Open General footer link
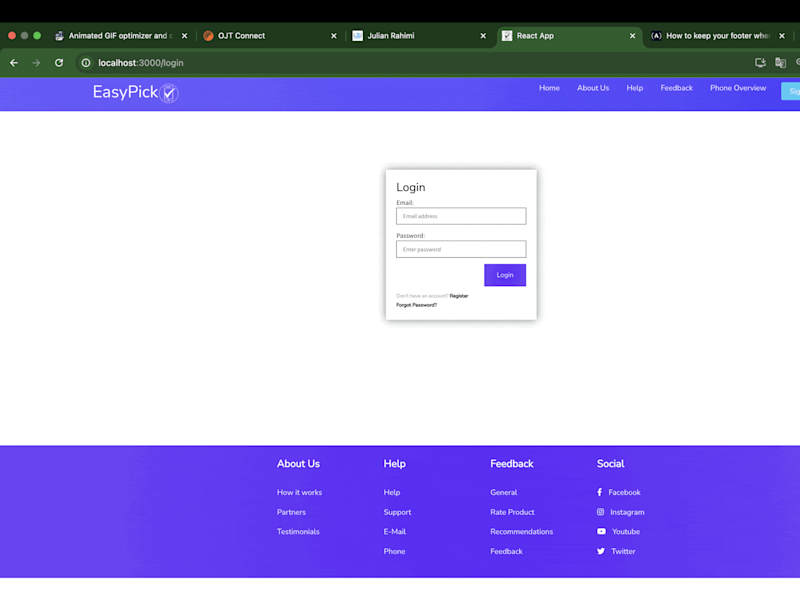 pos(504,492)
